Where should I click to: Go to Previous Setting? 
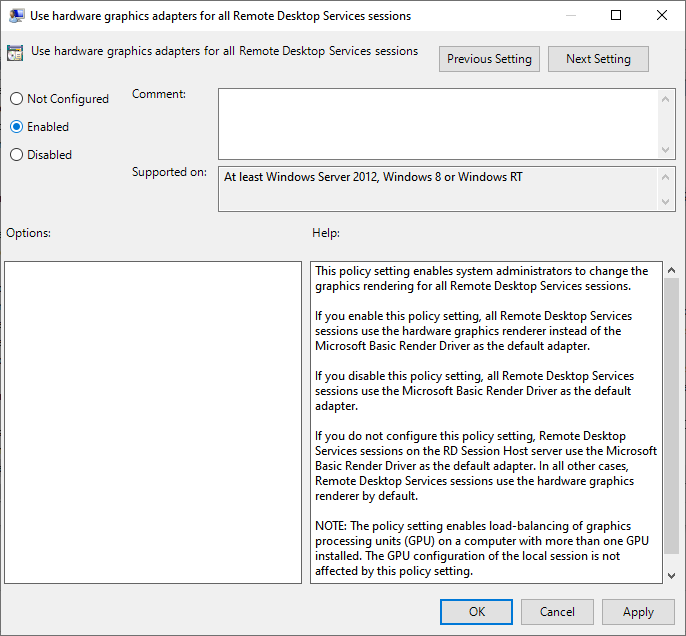point(489,59)
